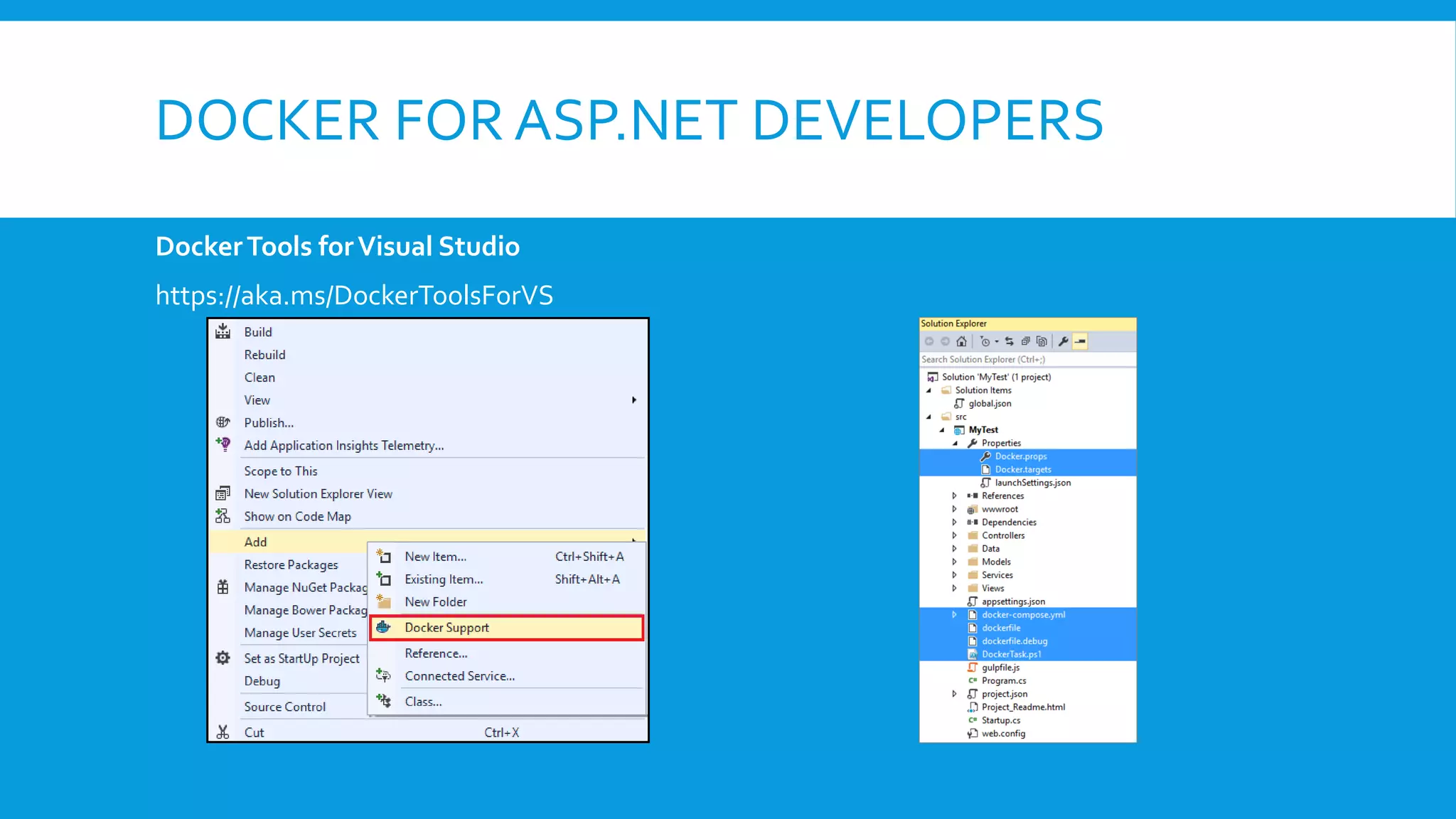Expand the Models folder arrow
The width and height of the screenshot is (1456, 819).
click(955, 562)
